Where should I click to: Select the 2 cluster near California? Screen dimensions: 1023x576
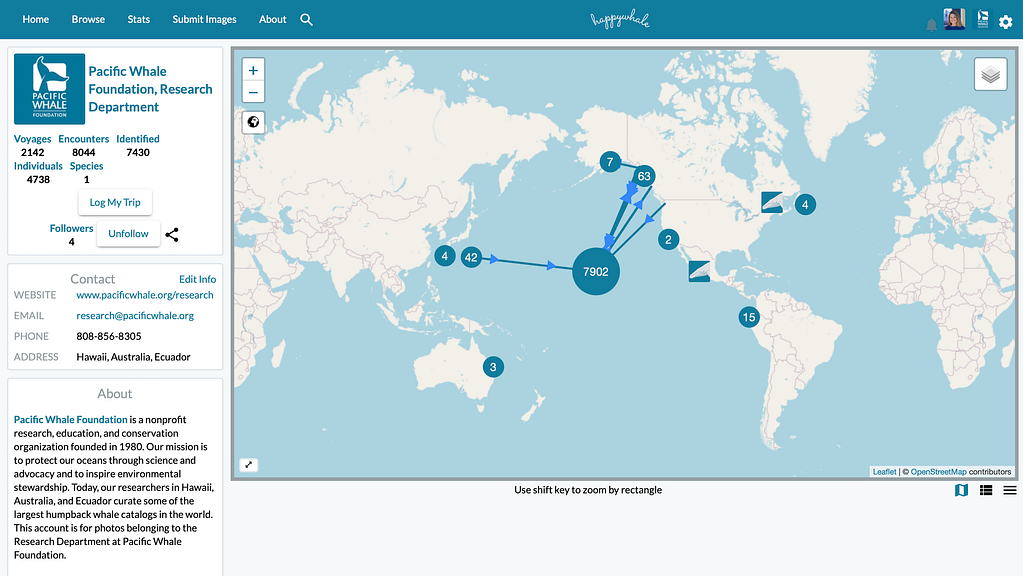point(668,239)
